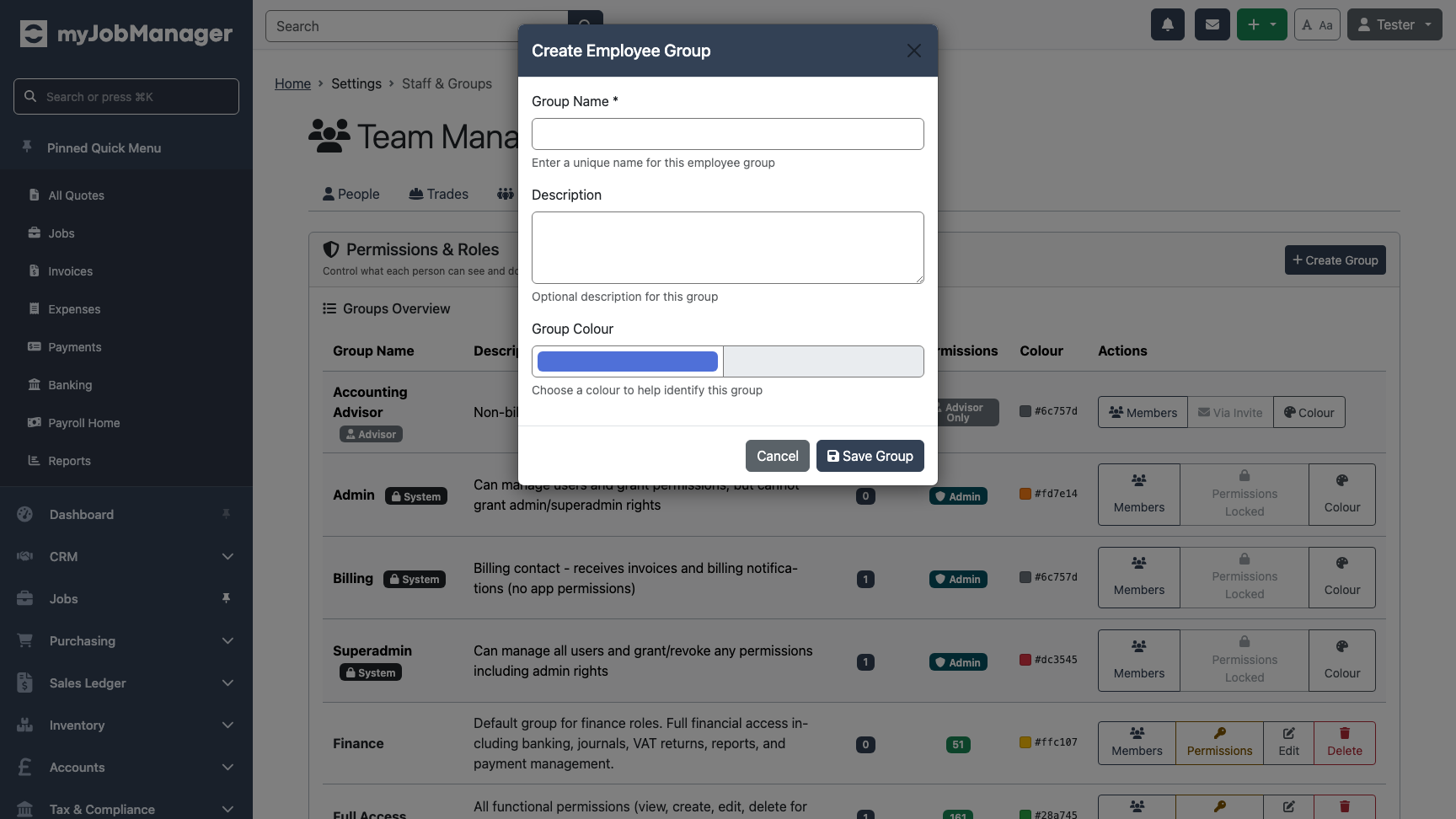Image resolution: width=1456 pixels, height=819 pixels.
Task: Click the Inventory boxes icon
Action: (25, 725)
